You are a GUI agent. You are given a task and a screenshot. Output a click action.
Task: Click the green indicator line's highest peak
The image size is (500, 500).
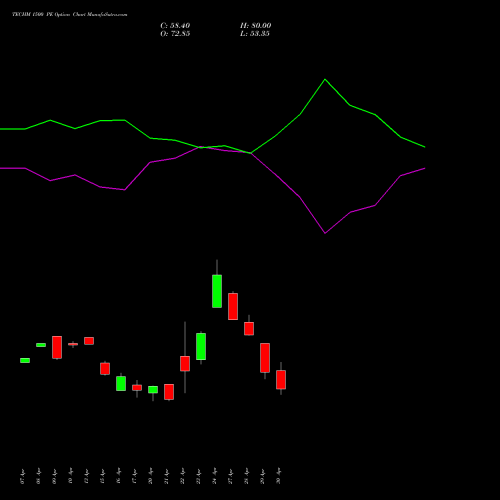tap(325, 80)
